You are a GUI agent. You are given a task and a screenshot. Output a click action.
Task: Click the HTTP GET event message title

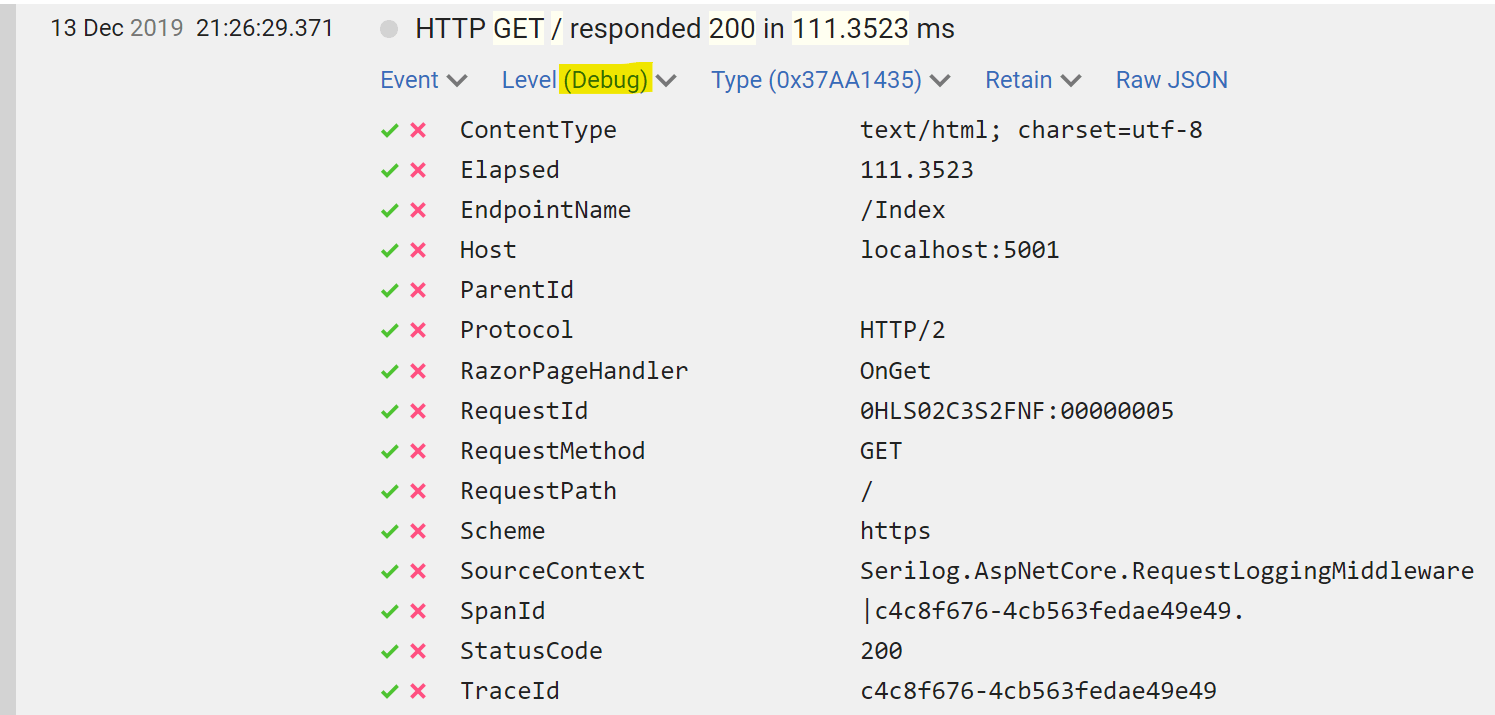[684, 29]
